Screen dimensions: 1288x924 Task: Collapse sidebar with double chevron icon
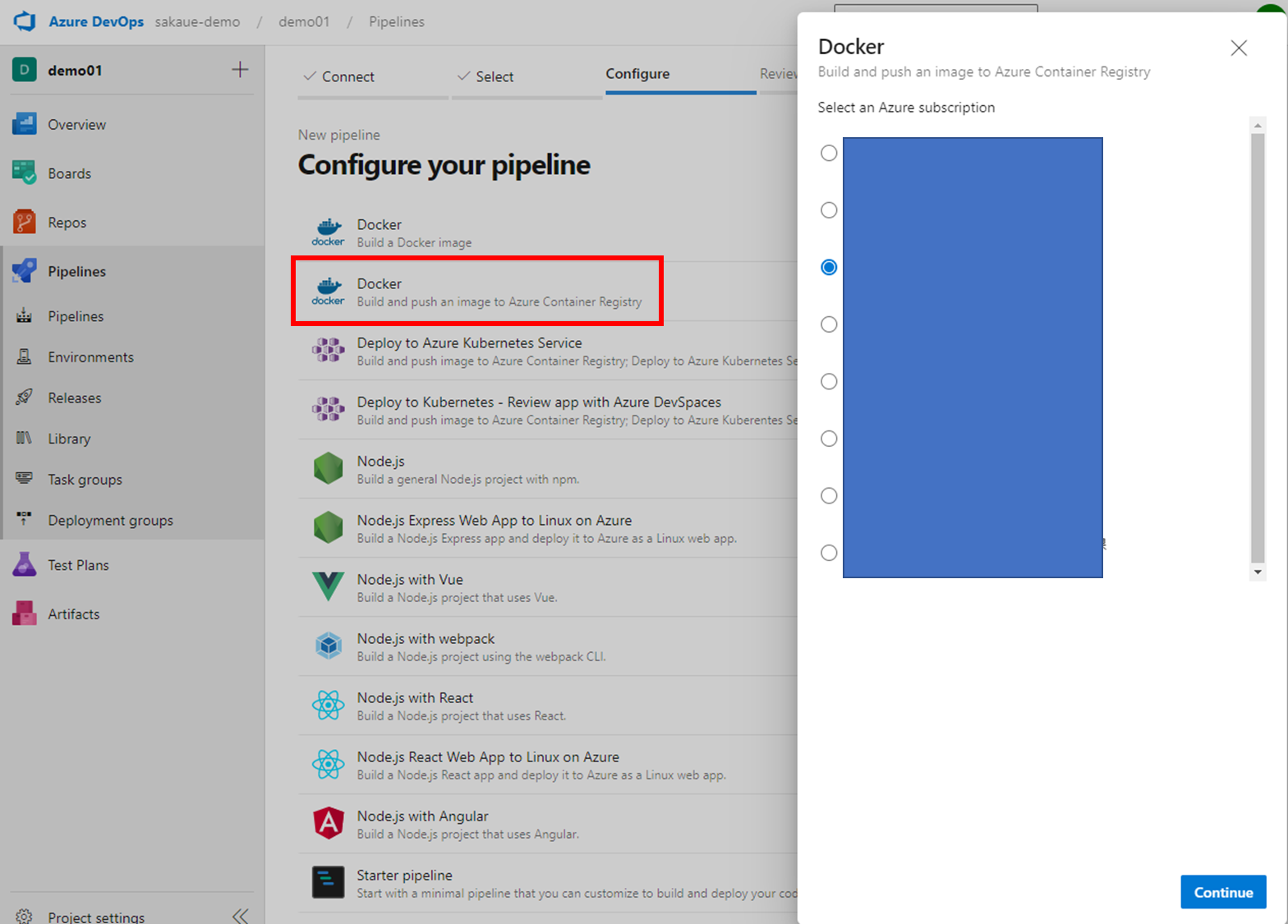tap(240, 916)
